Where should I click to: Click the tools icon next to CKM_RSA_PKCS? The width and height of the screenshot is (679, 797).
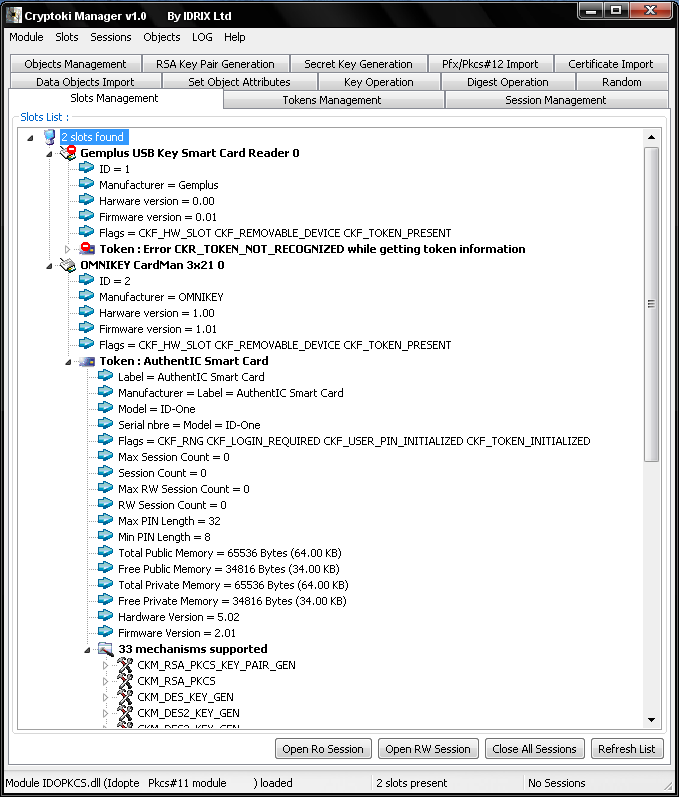pyautogui.click(x=125, y=681)
